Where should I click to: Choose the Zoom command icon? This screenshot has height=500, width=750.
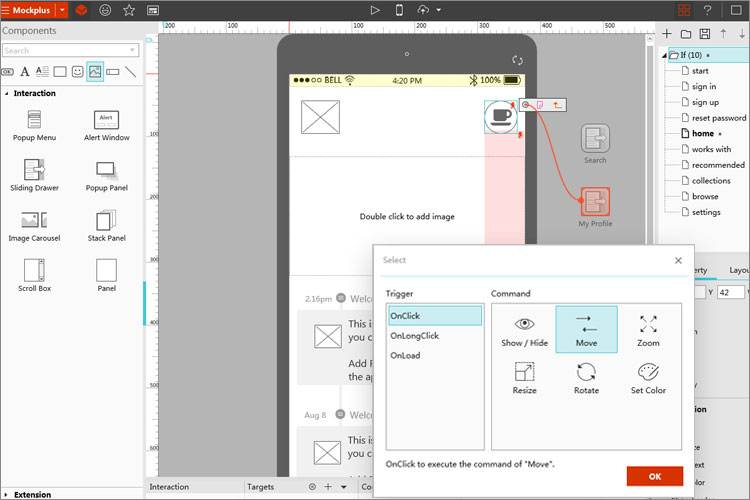tap(648, 330)
